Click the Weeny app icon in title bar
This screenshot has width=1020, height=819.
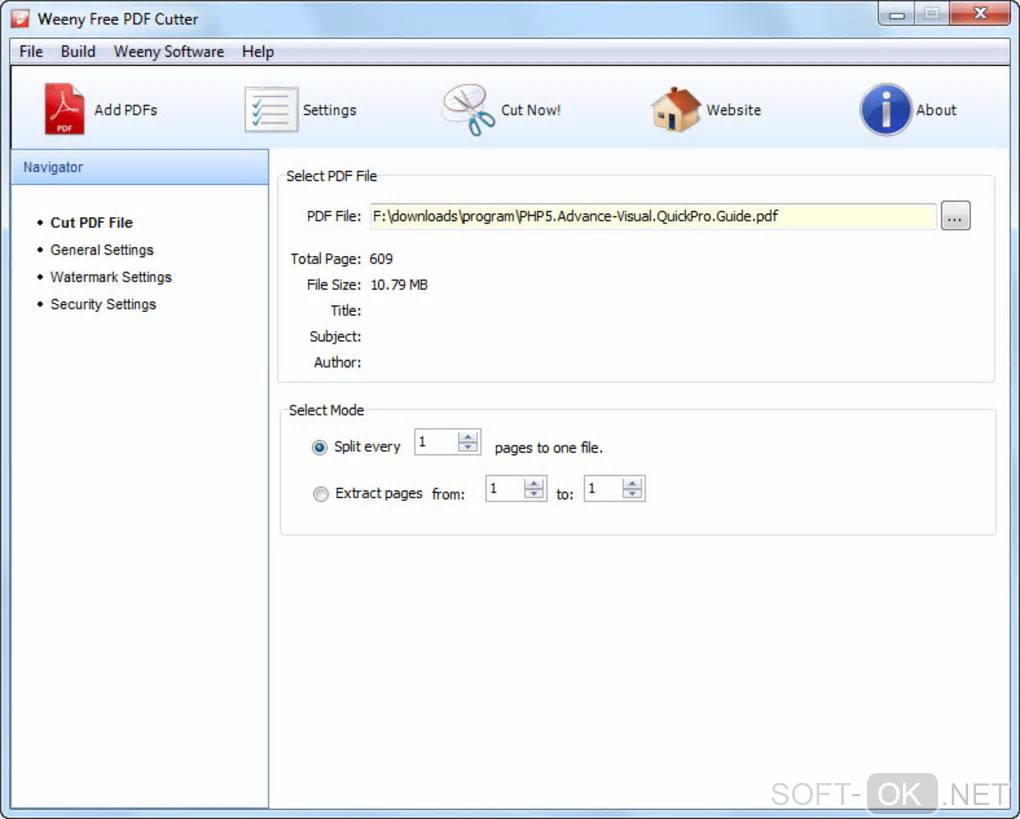click(x=20, y=18)
